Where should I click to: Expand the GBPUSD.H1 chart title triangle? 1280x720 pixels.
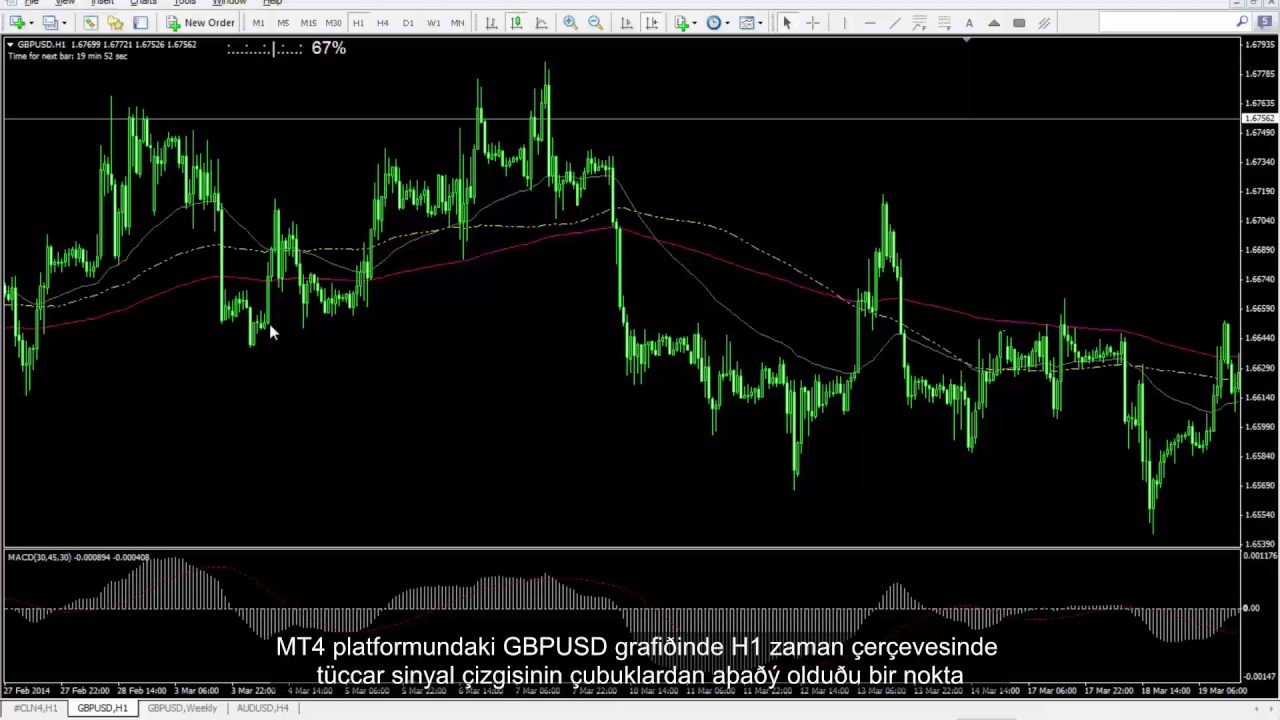(11, 45)
